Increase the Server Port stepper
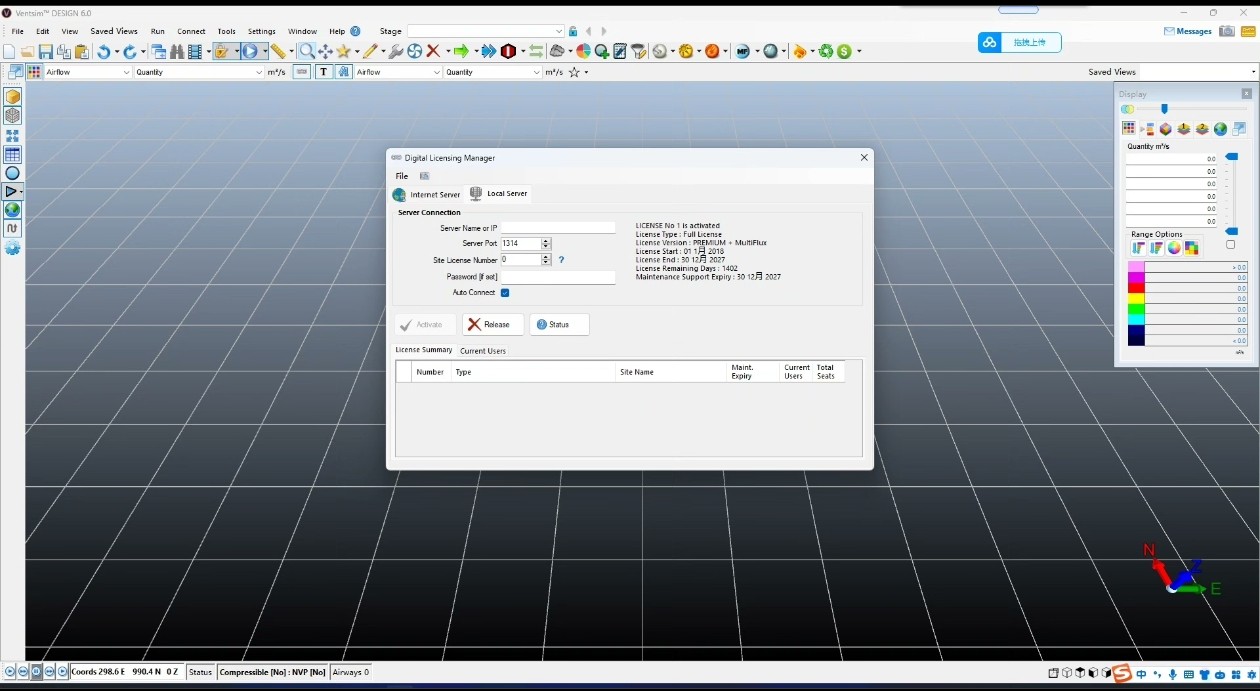The image size is (1260, 691). [546, 241]
